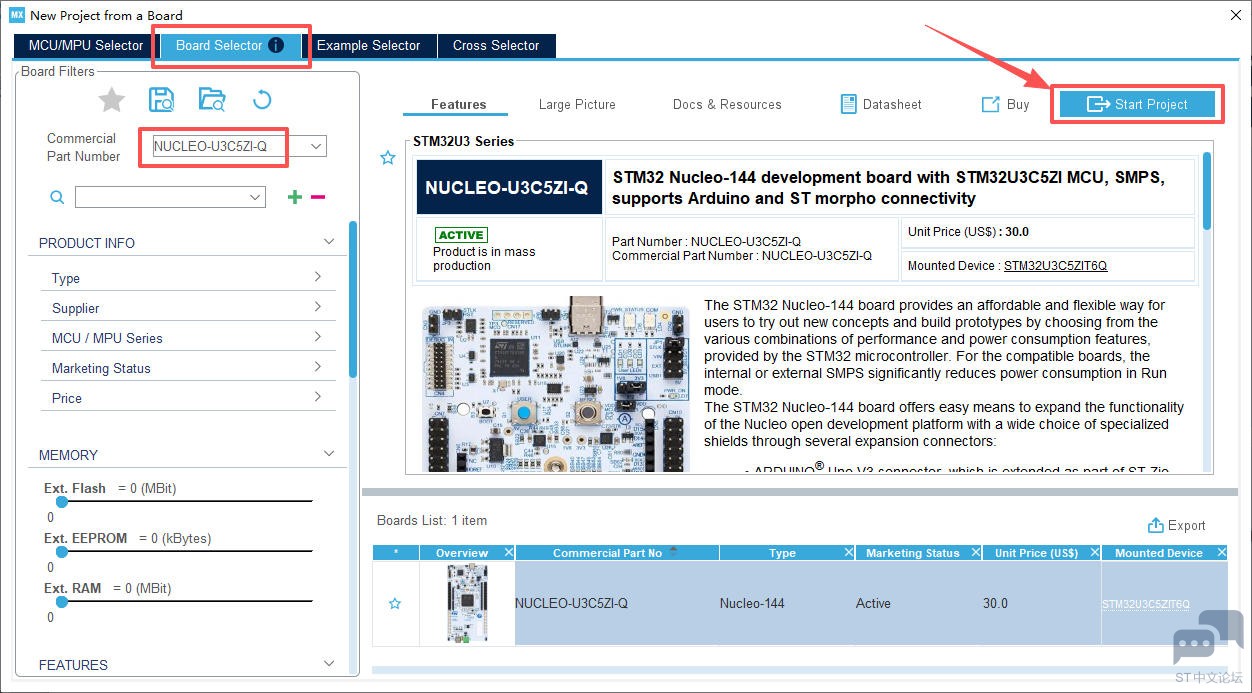The height and width of the screenshot is (693, 1252).
Task: Close the Unit Price column header
Action: click(x=1094, y=552)
